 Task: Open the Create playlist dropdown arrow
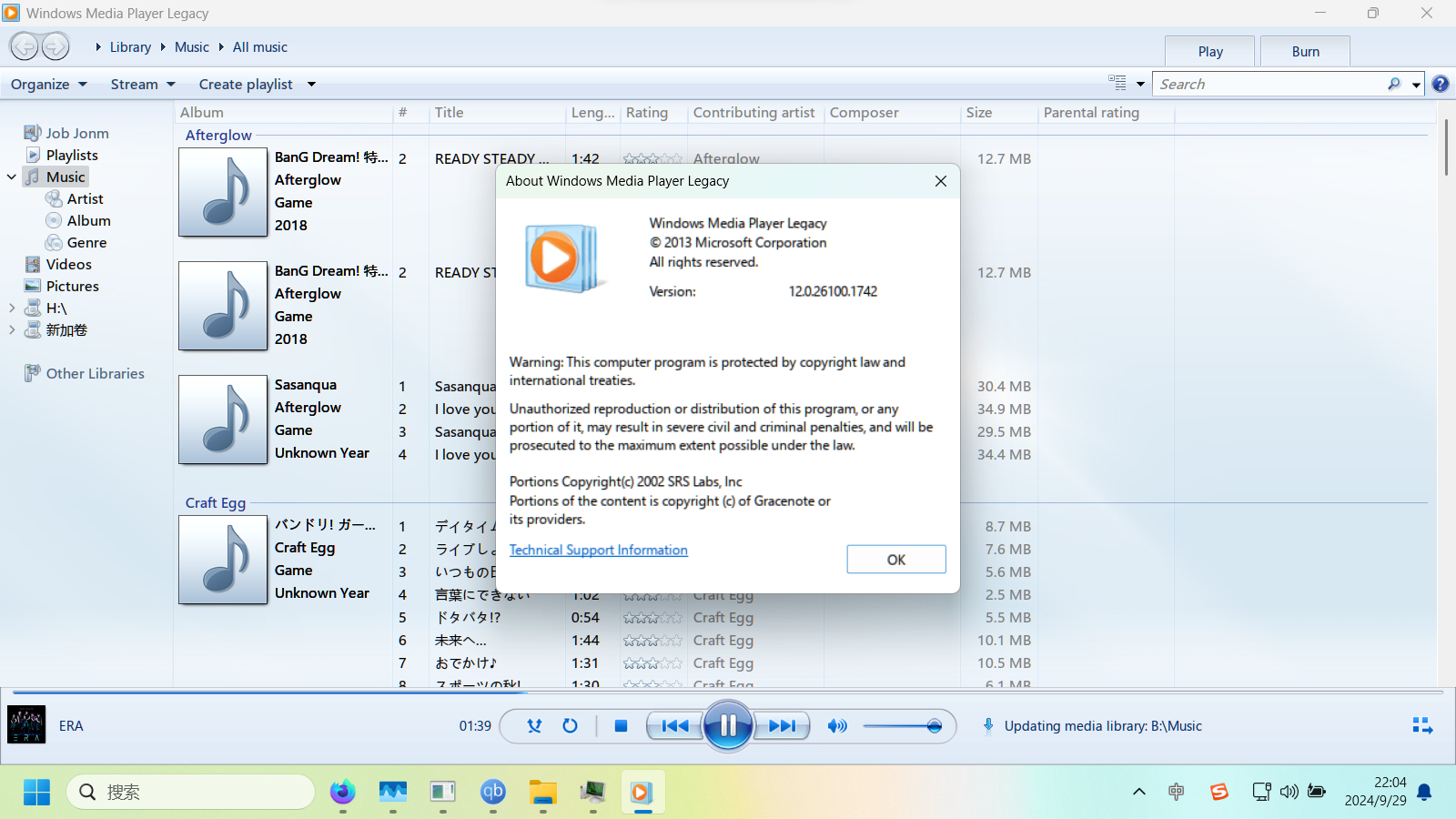pyautogui.click(x=311, y=84)
